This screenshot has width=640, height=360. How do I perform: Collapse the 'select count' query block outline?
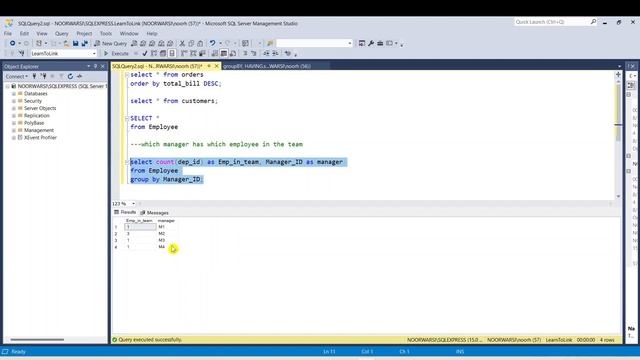click(127, 162)
